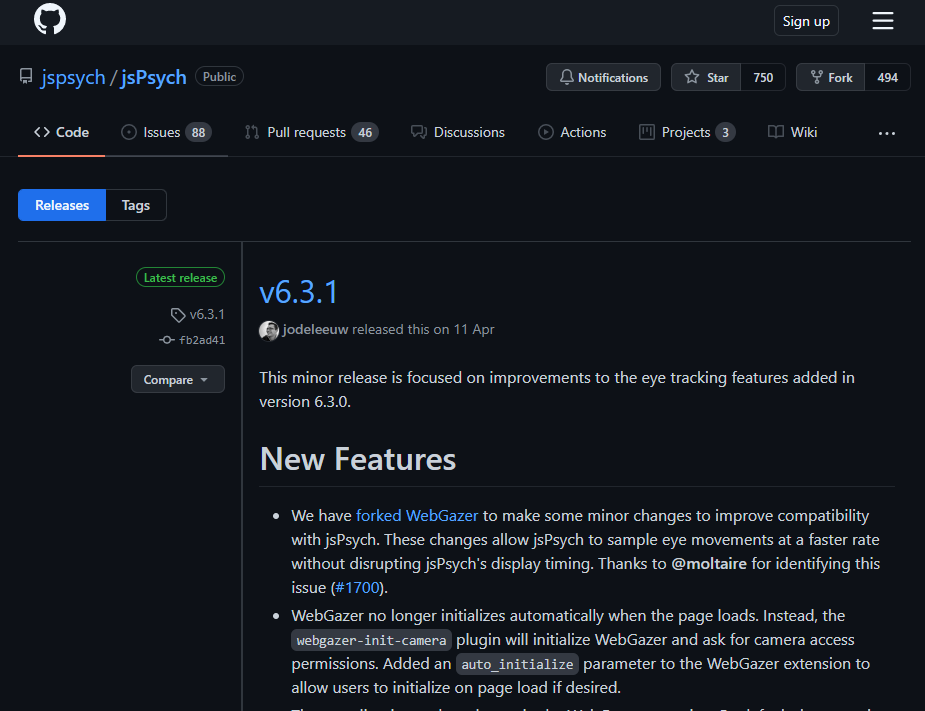Click the Wiki book icon
The width and height of the screenshot is (925, 711).
point(776,132)
